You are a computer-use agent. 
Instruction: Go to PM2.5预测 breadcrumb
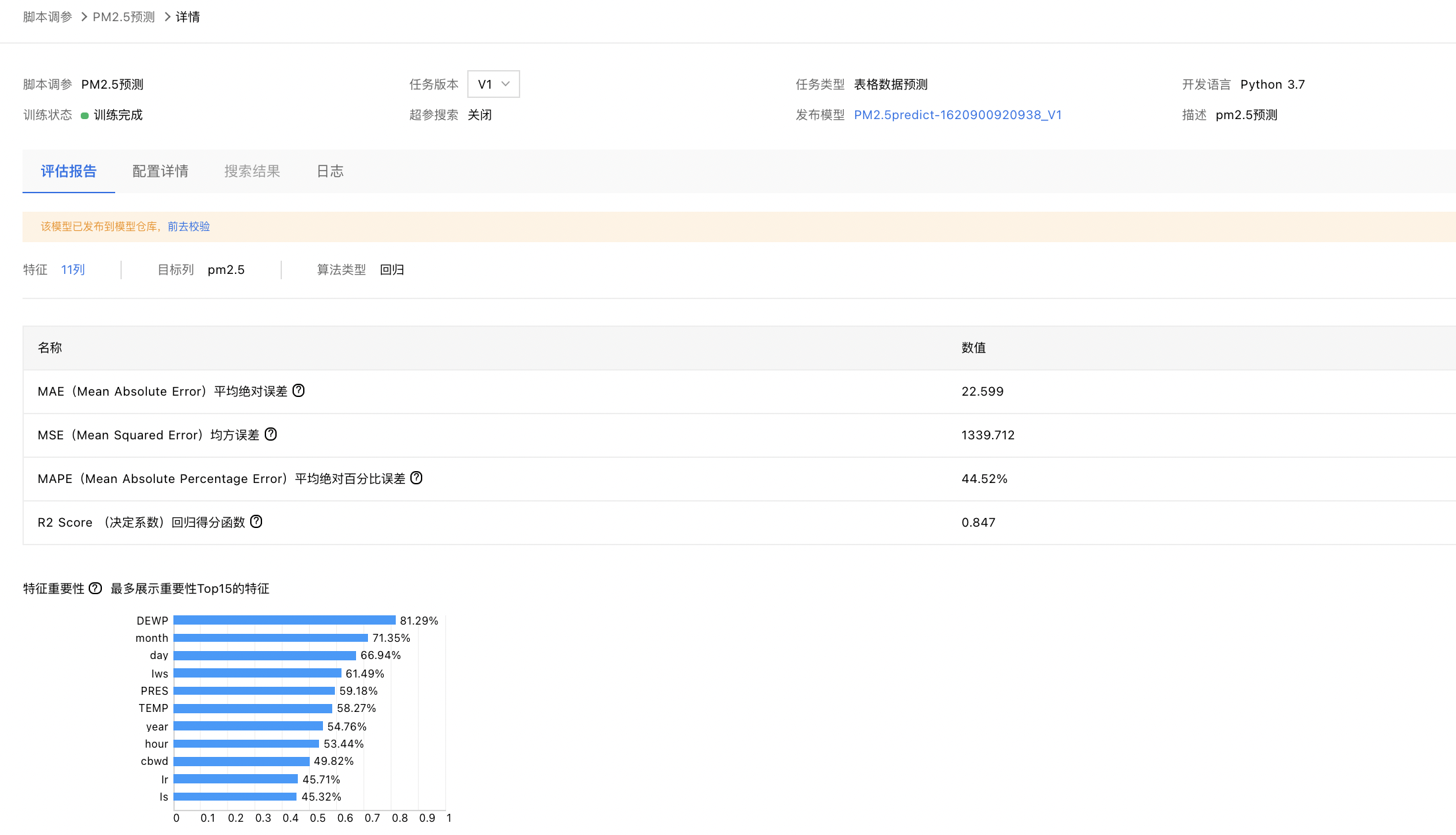tap(124, 17)
